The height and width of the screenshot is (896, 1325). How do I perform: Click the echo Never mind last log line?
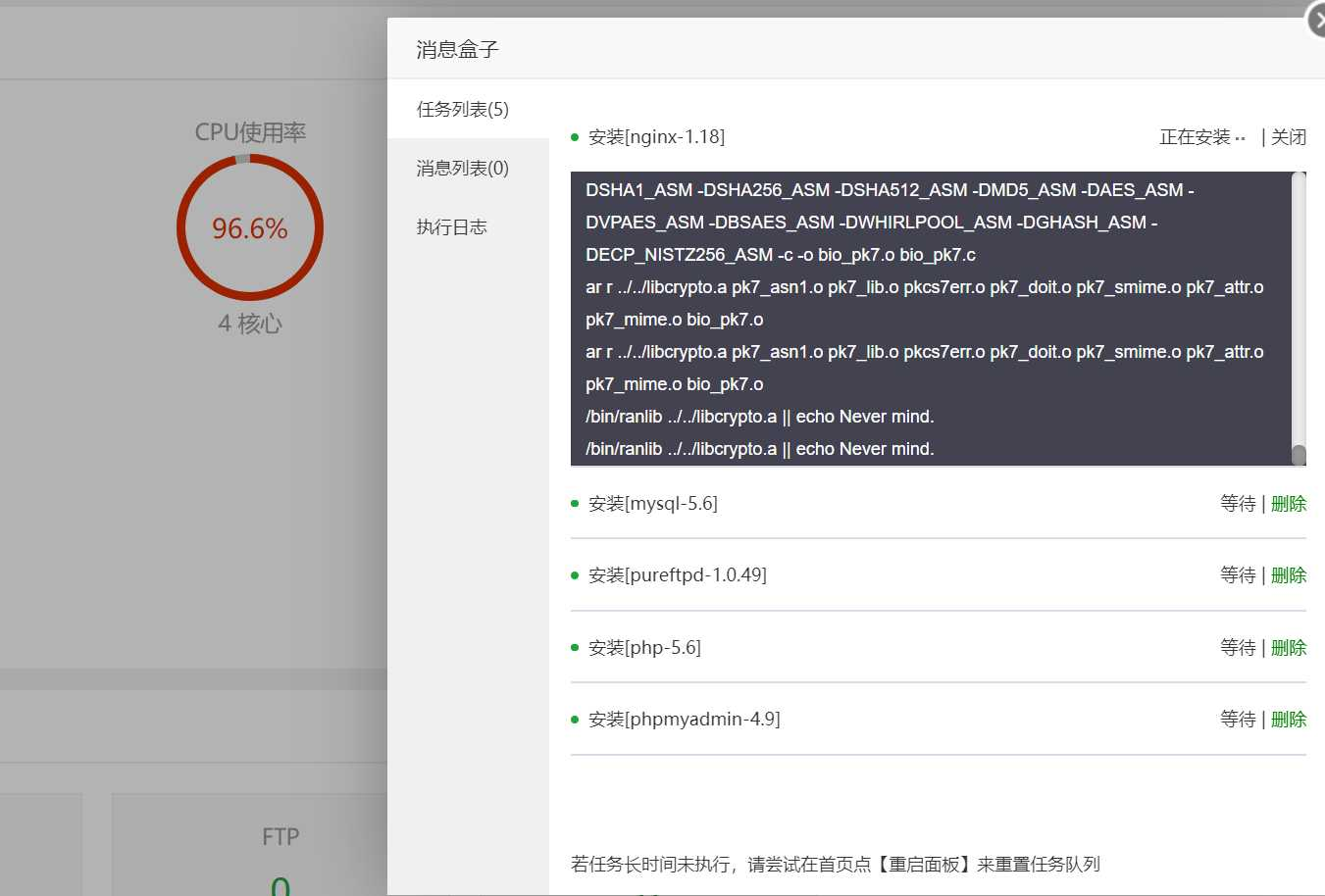point(760,449)
